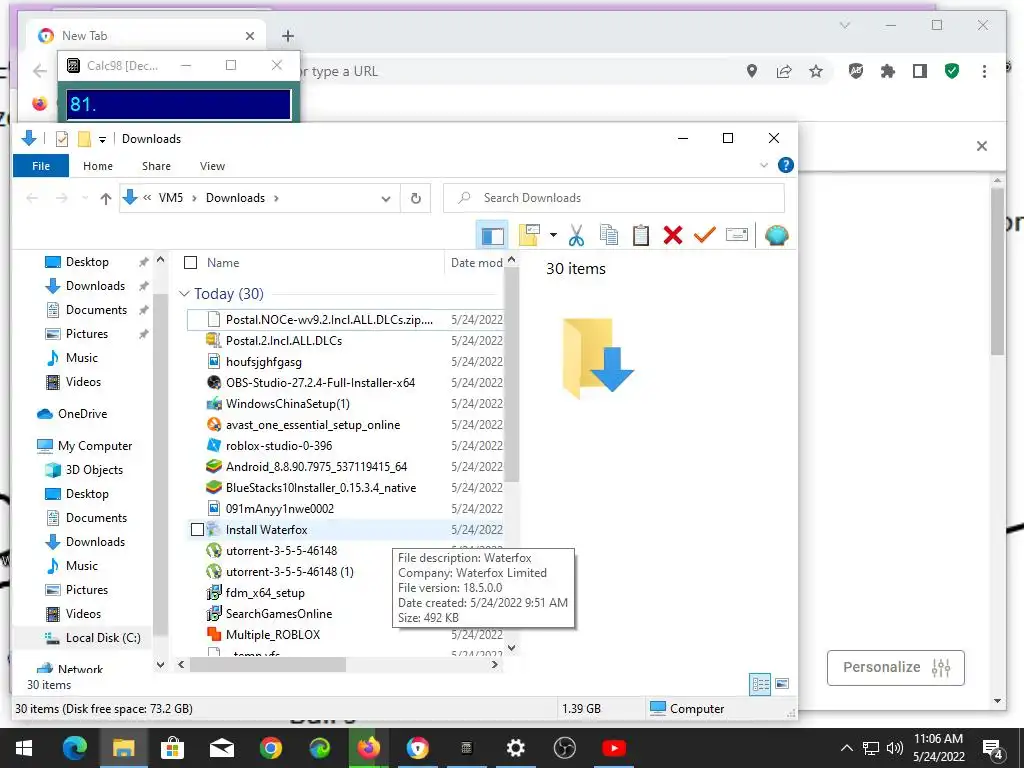
Task: Click the browser page vertical scrollbar
Action: tap(997, 271)
